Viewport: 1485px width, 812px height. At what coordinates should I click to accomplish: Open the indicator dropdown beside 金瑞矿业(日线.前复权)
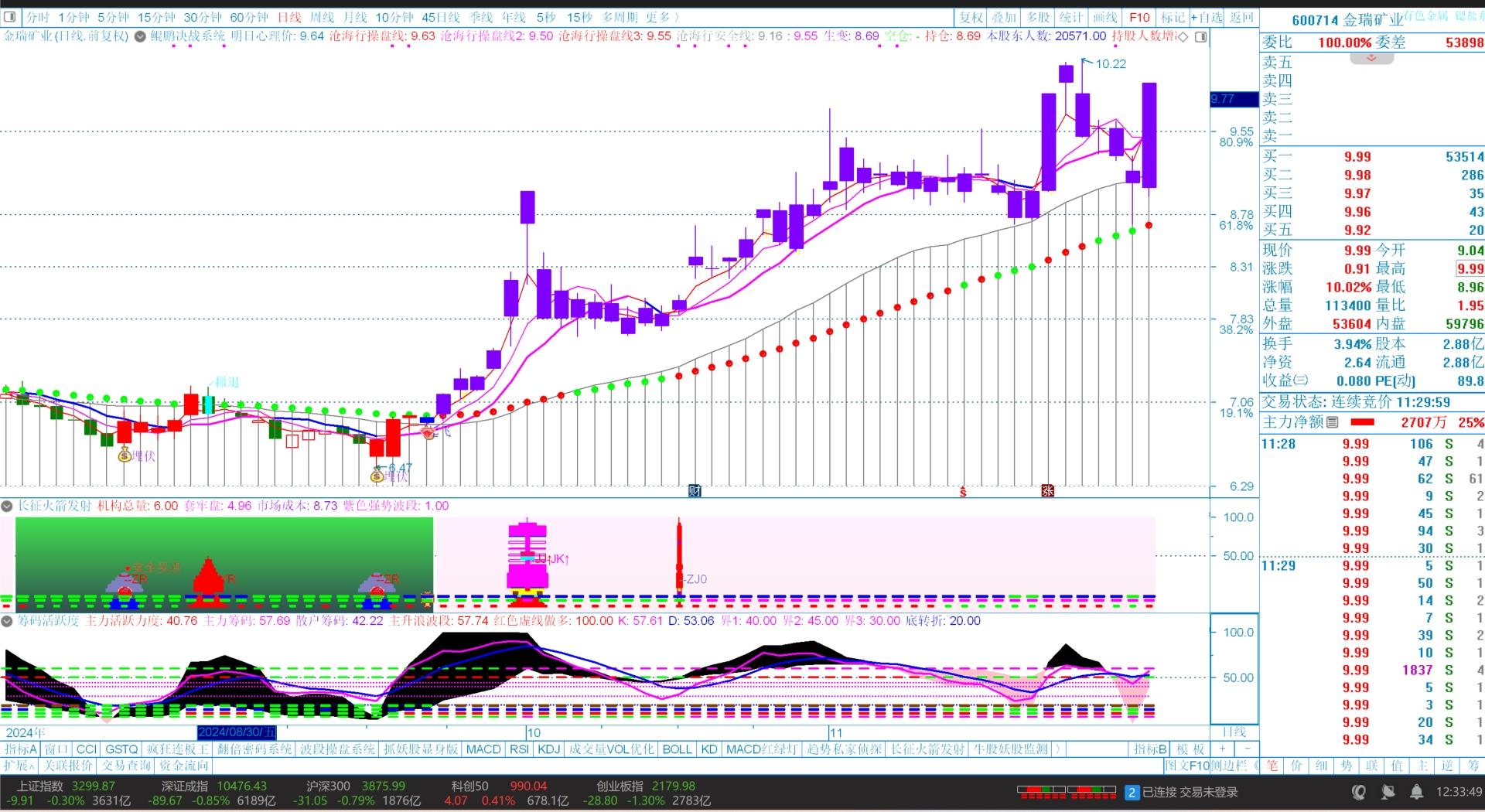(x=140, y=36)
